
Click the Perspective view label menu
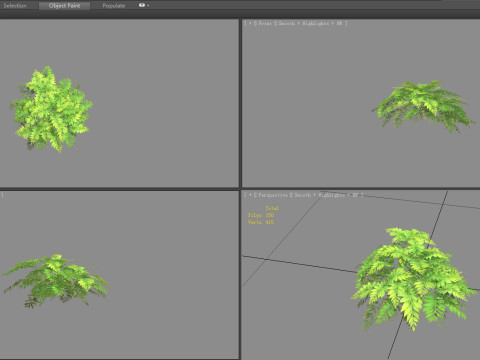(273, 195)
